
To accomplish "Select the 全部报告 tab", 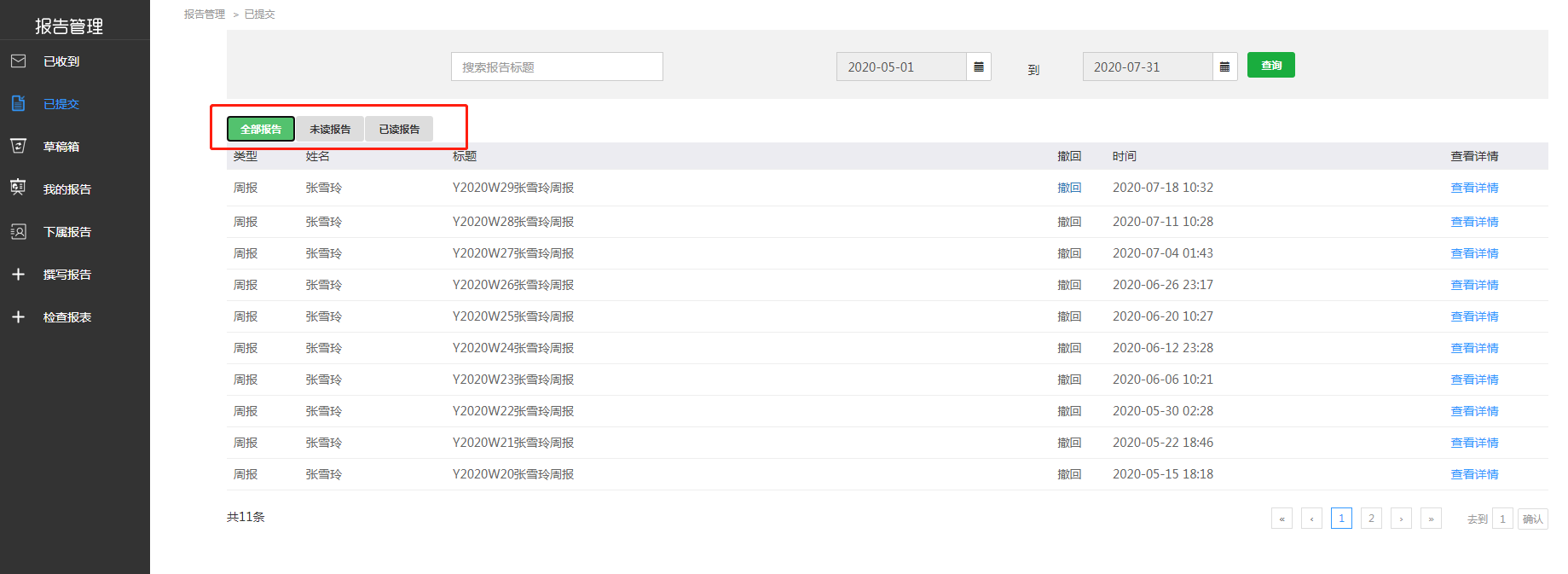I will coord(261,129).
